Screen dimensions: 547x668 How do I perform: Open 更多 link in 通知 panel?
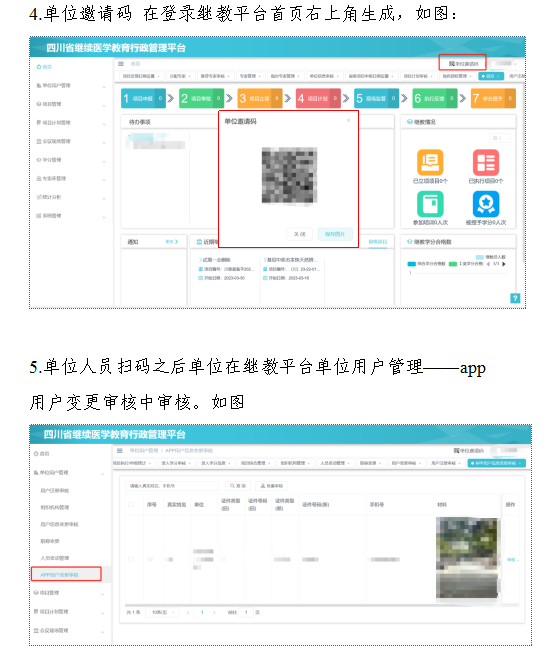[x=171, y=242]
